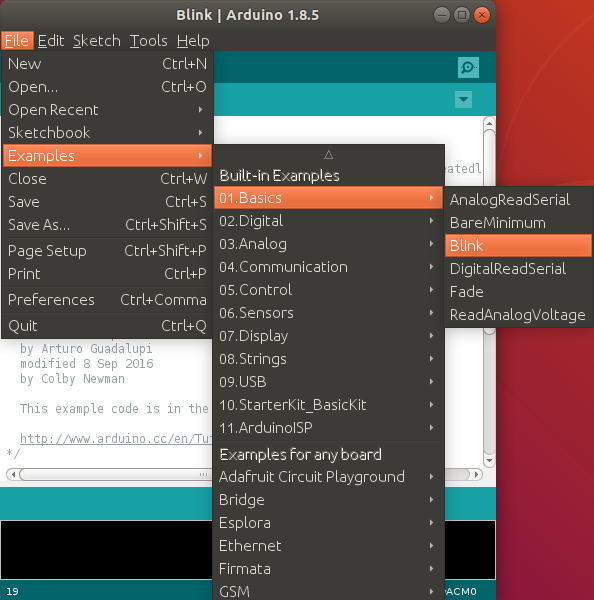The height and width of the screenshot is (600, 594).
Task: Open the Adafruit Circuit Playground submenu
Action: [328, 477]
